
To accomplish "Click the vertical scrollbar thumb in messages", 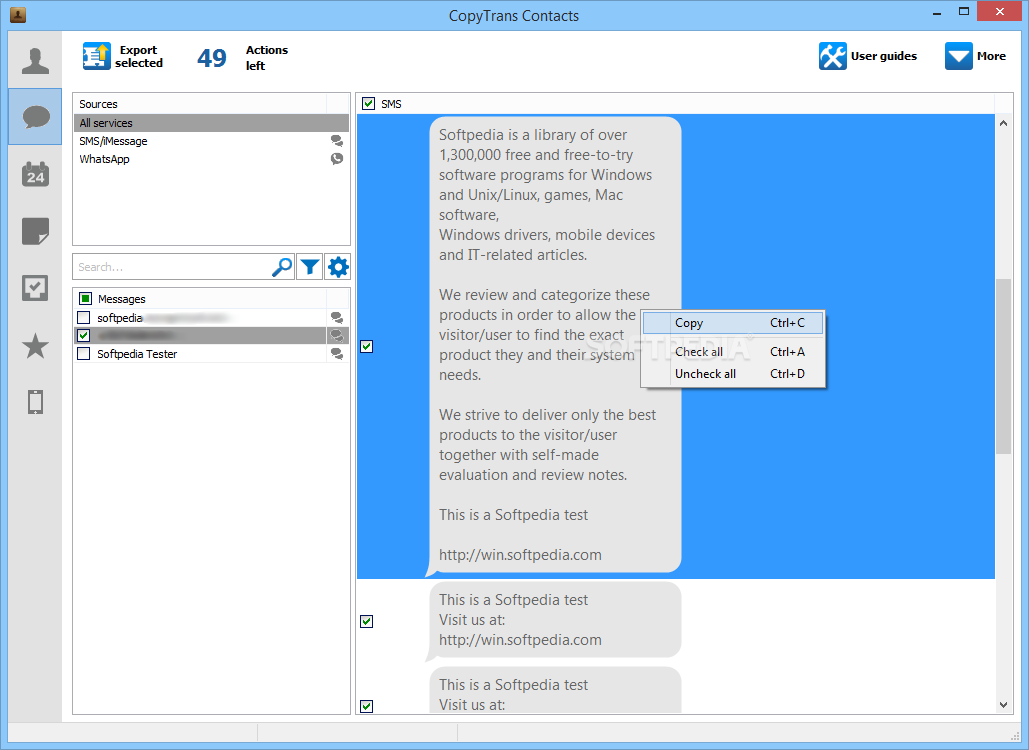I will (x=1003, y=366).
